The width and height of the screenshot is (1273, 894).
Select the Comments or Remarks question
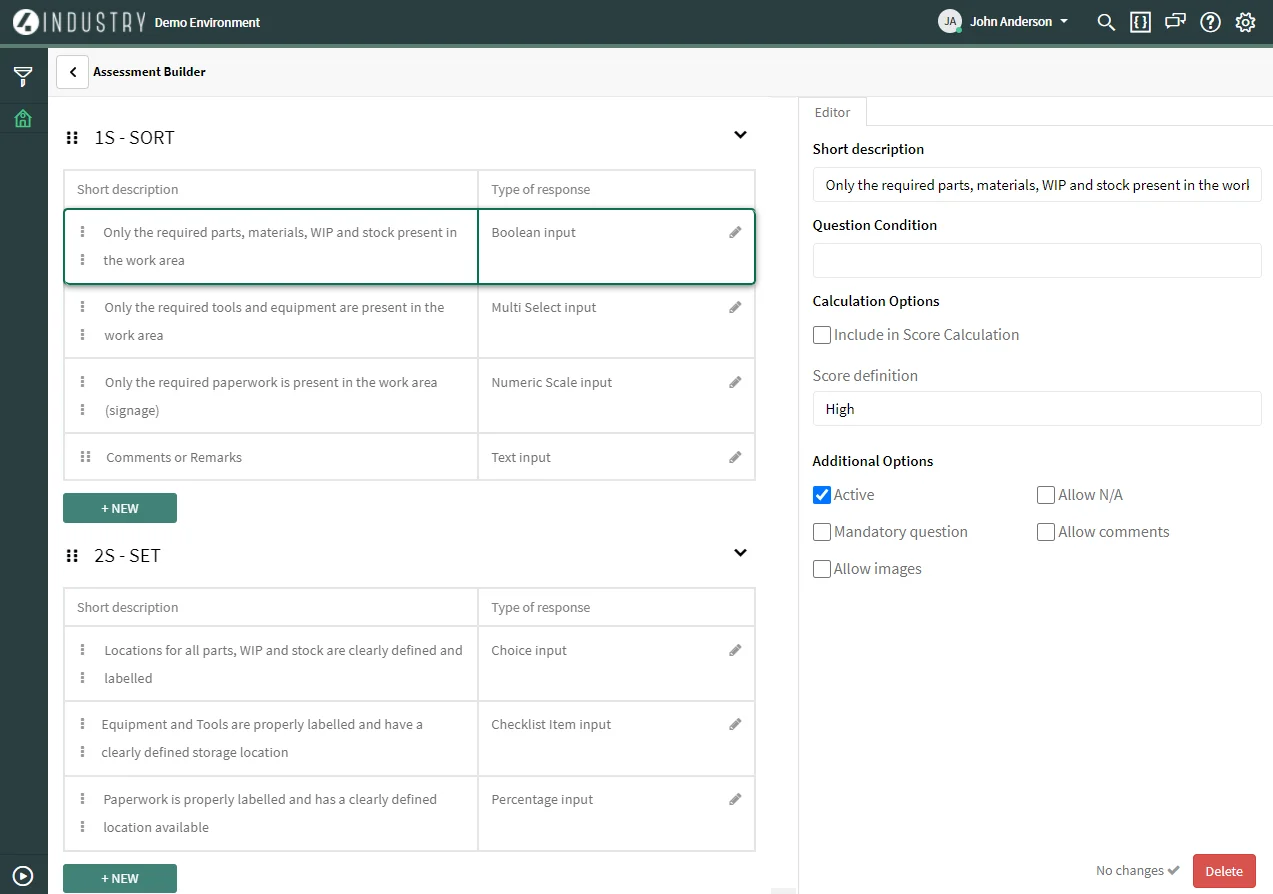point(271,457)
